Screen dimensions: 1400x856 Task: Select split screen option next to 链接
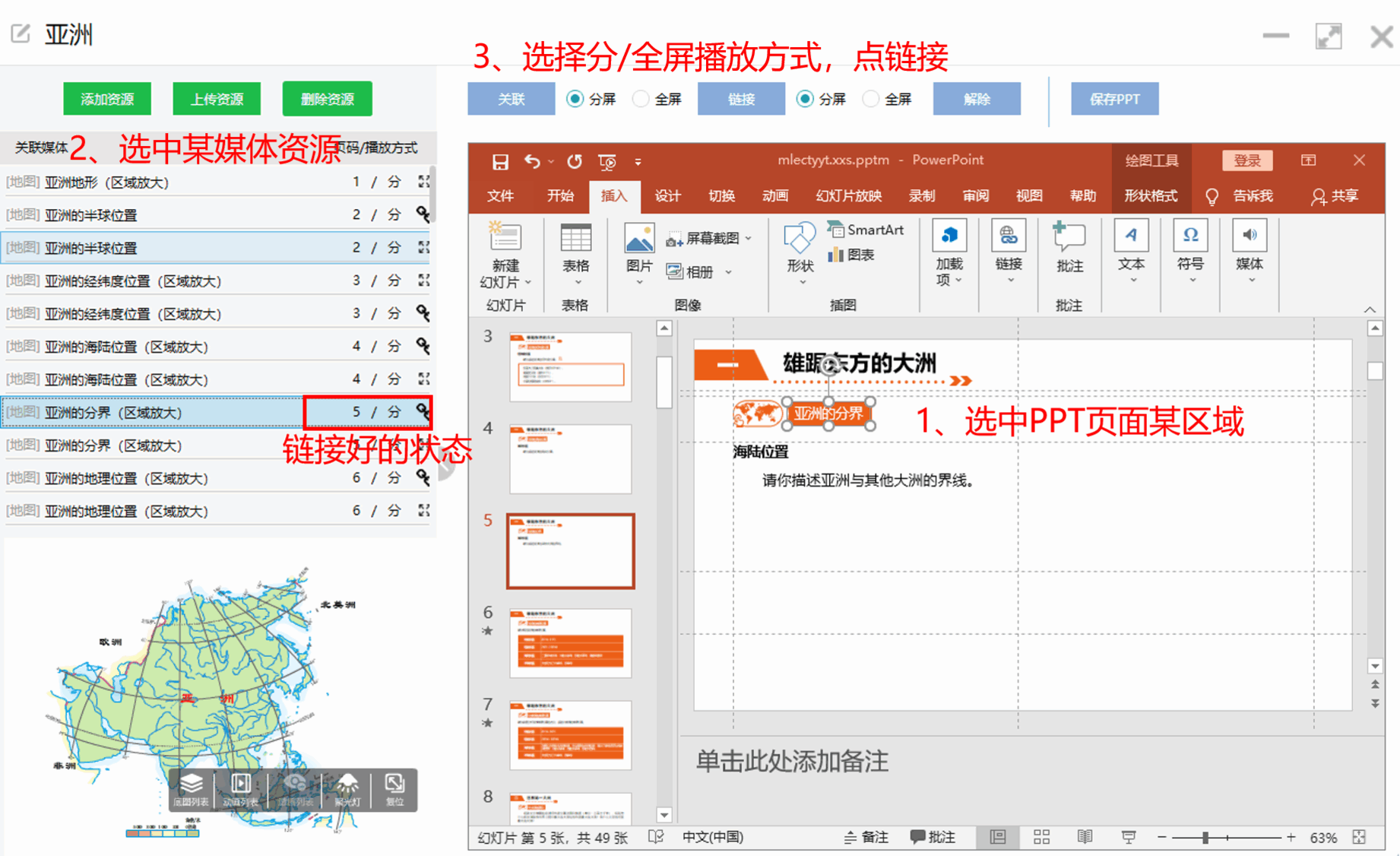coord(805,100)
